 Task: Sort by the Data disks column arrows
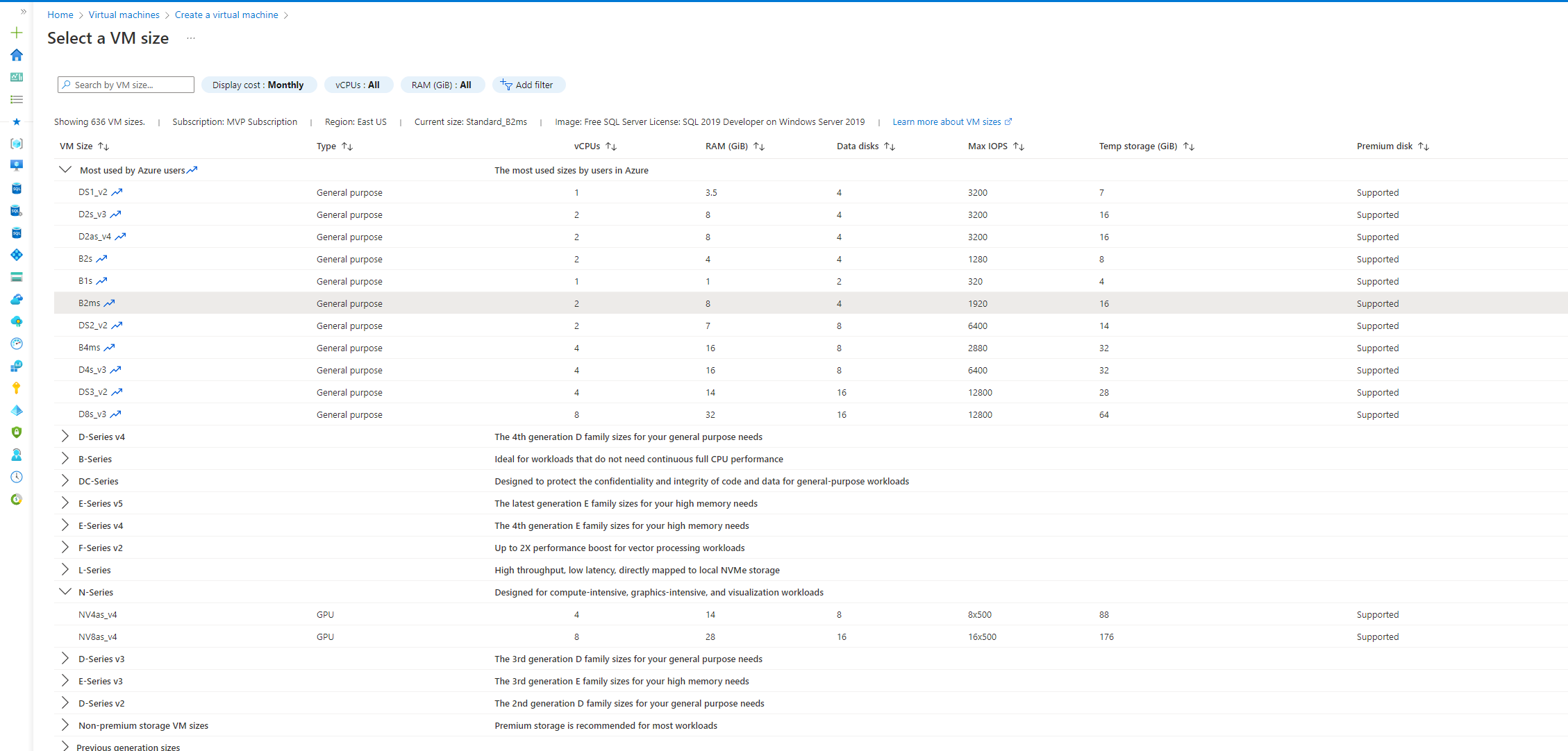point(890,146)
